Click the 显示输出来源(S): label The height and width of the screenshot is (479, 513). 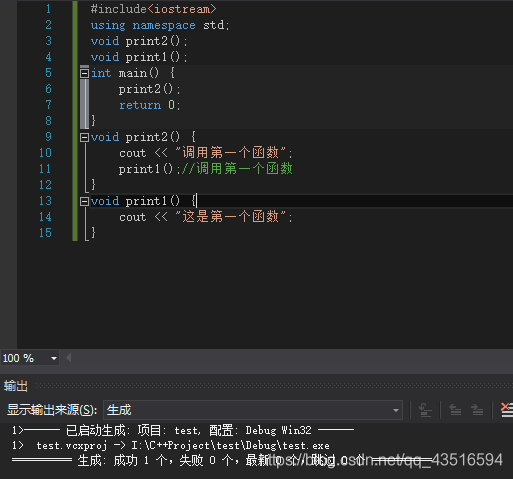[52, 410]
